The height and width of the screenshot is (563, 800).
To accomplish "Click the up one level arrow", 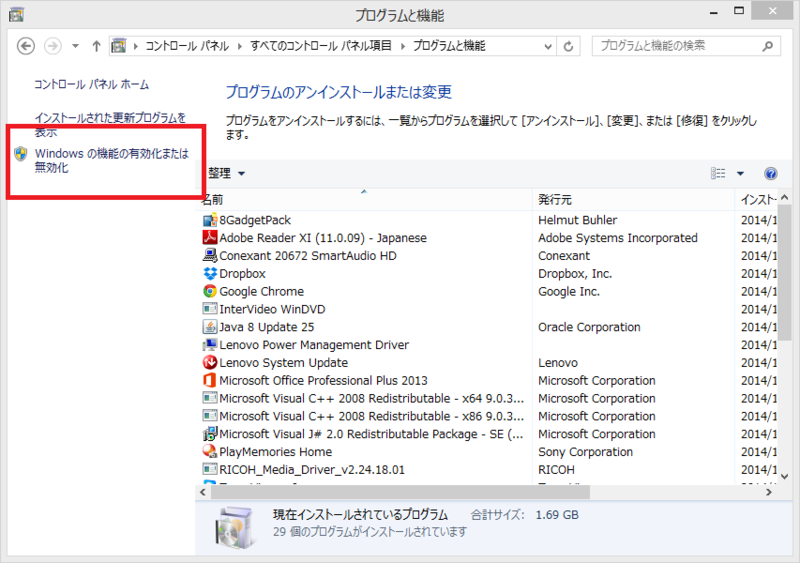I will point(96,46).
